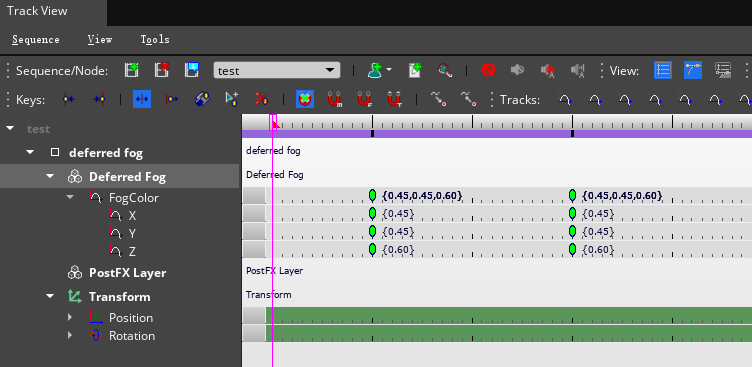Open the Add Node dropdown arrow

(389, 70)
